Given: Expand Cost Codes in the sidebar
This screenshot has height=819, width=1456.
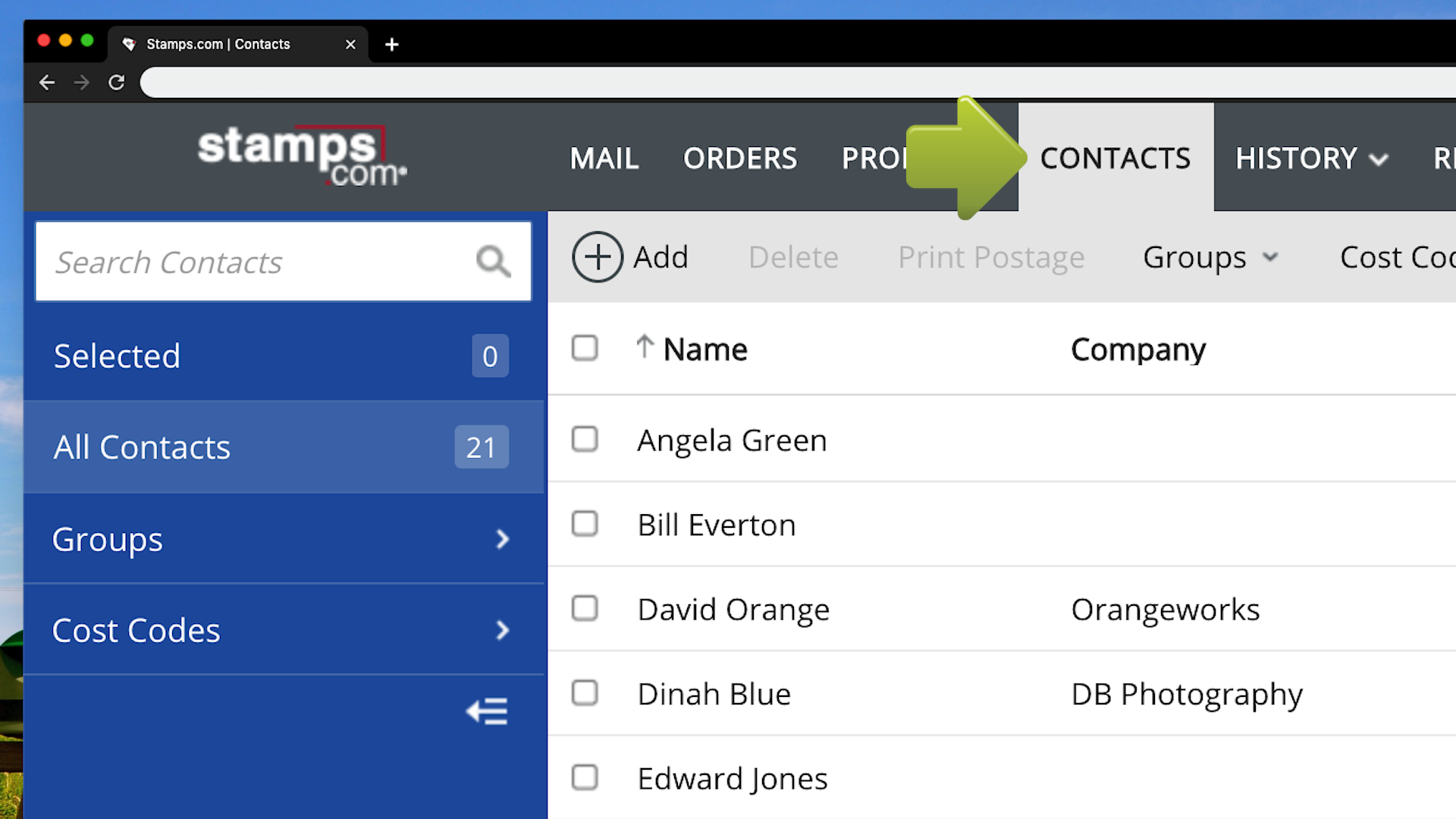Looking at the screenshot, I should (x=283, y=629).
